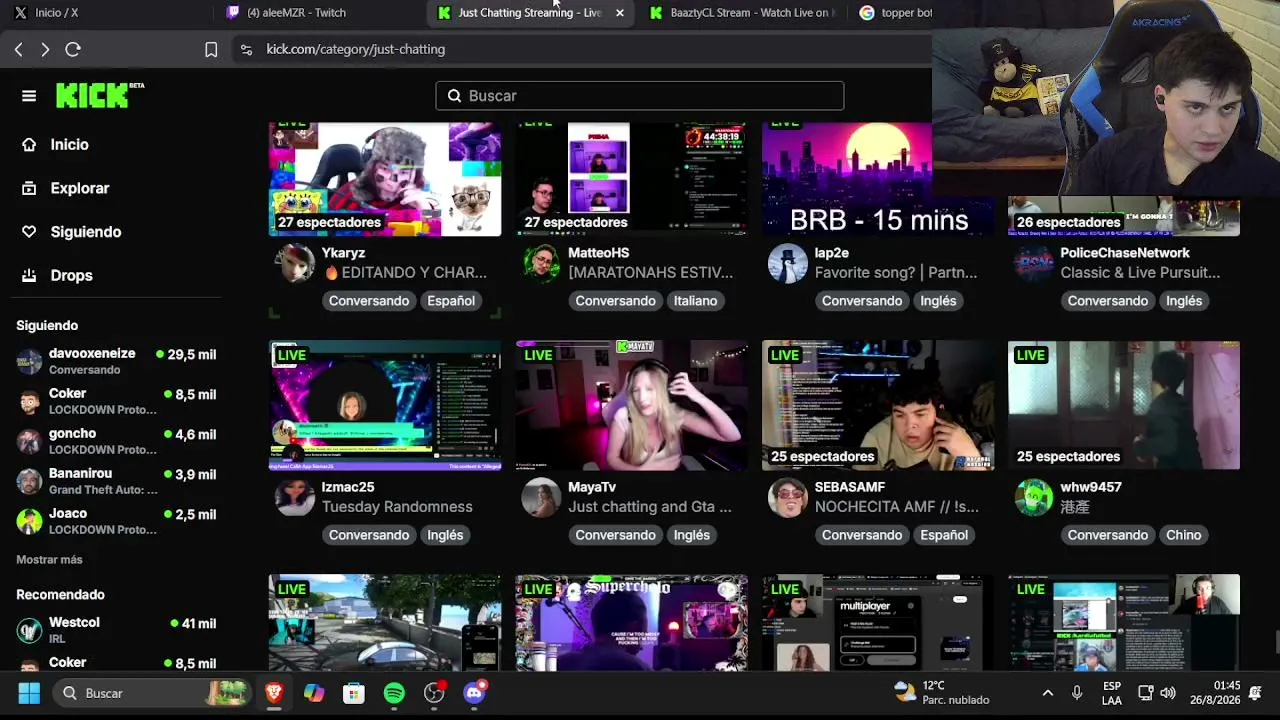Click PoliceChaseNetwork channel avatar
Image resolution: width=1280 pixels, height=720 pixels.
click(x=1034, y=263)
